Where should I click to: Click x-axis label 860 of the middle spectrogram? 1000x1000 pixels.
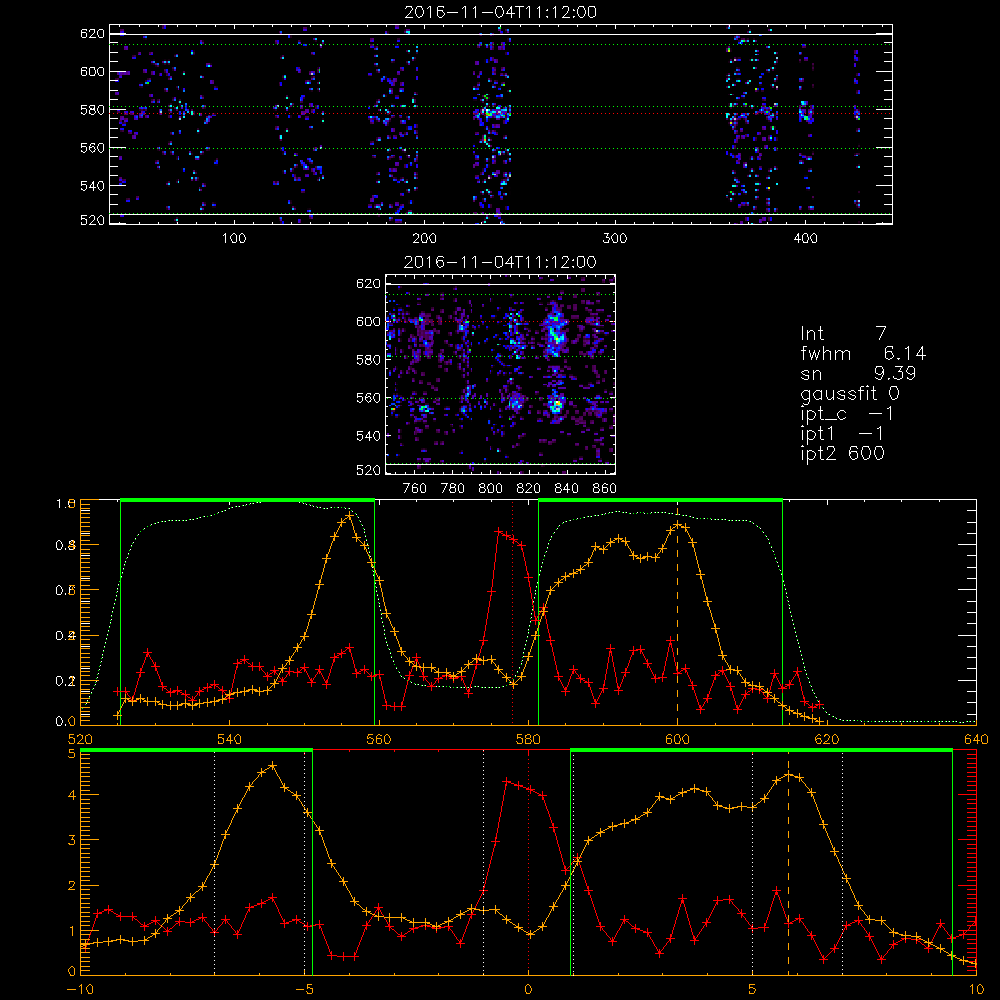click(604, 489)
